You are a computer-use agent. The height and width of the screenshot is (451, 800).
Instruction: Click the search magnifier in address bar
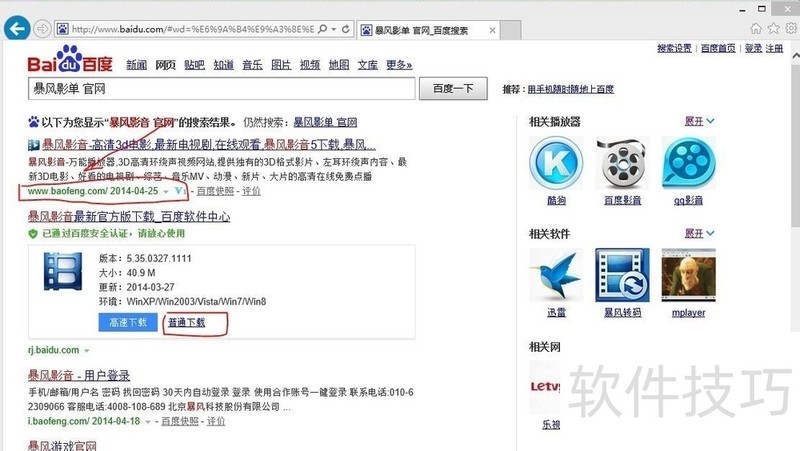322,29
